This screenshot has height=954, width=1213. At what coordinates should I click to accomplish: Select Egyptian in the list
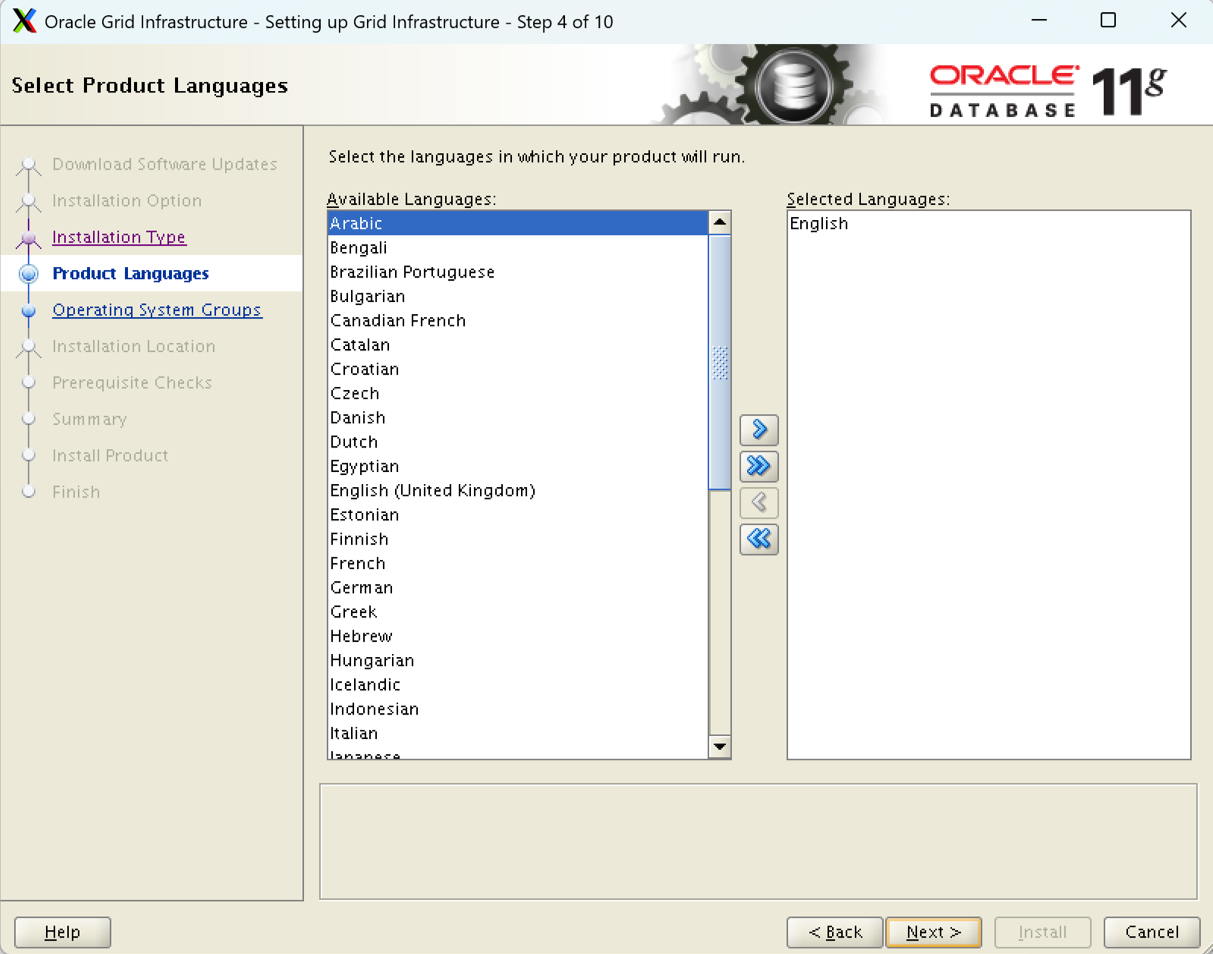click(518, 466)
